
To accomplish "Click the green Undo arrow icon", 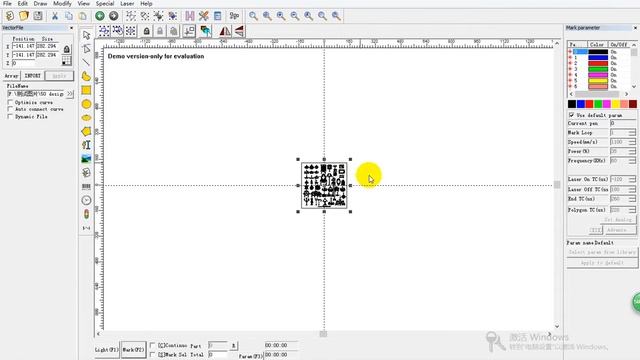I will pyautogui.click(x=100, y=16).
